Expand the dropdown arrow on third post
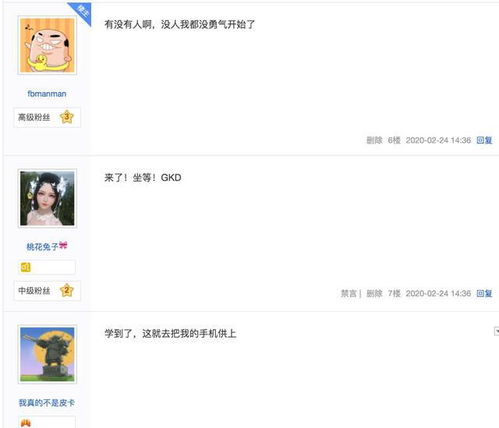This screenshot has width=499, height=428. 496,331
